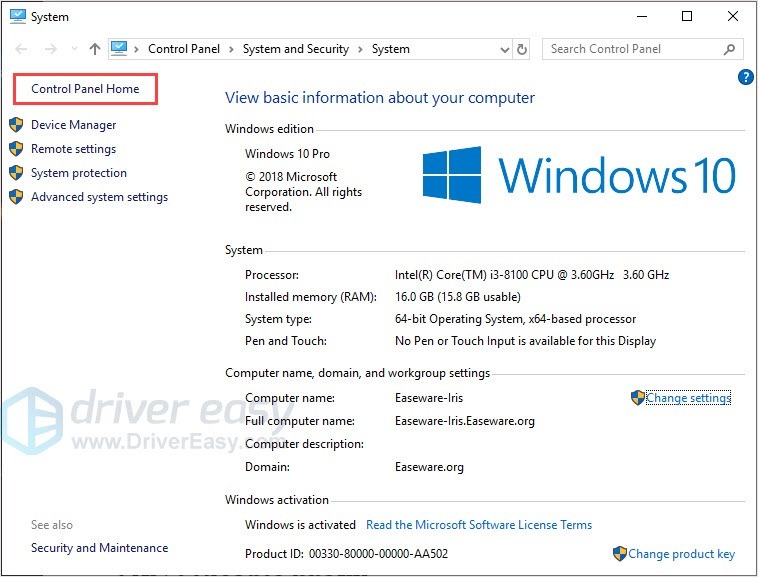Open Advanced system settings
The image size is (758, 577).
(x=100, y=197)
